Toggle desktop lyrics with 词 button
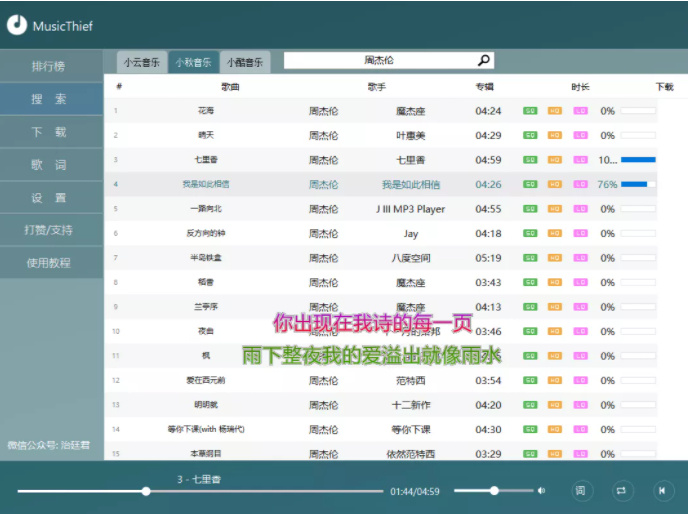This screenshot has height=514, width=688. pyautogui.click(x=580, y=491)
